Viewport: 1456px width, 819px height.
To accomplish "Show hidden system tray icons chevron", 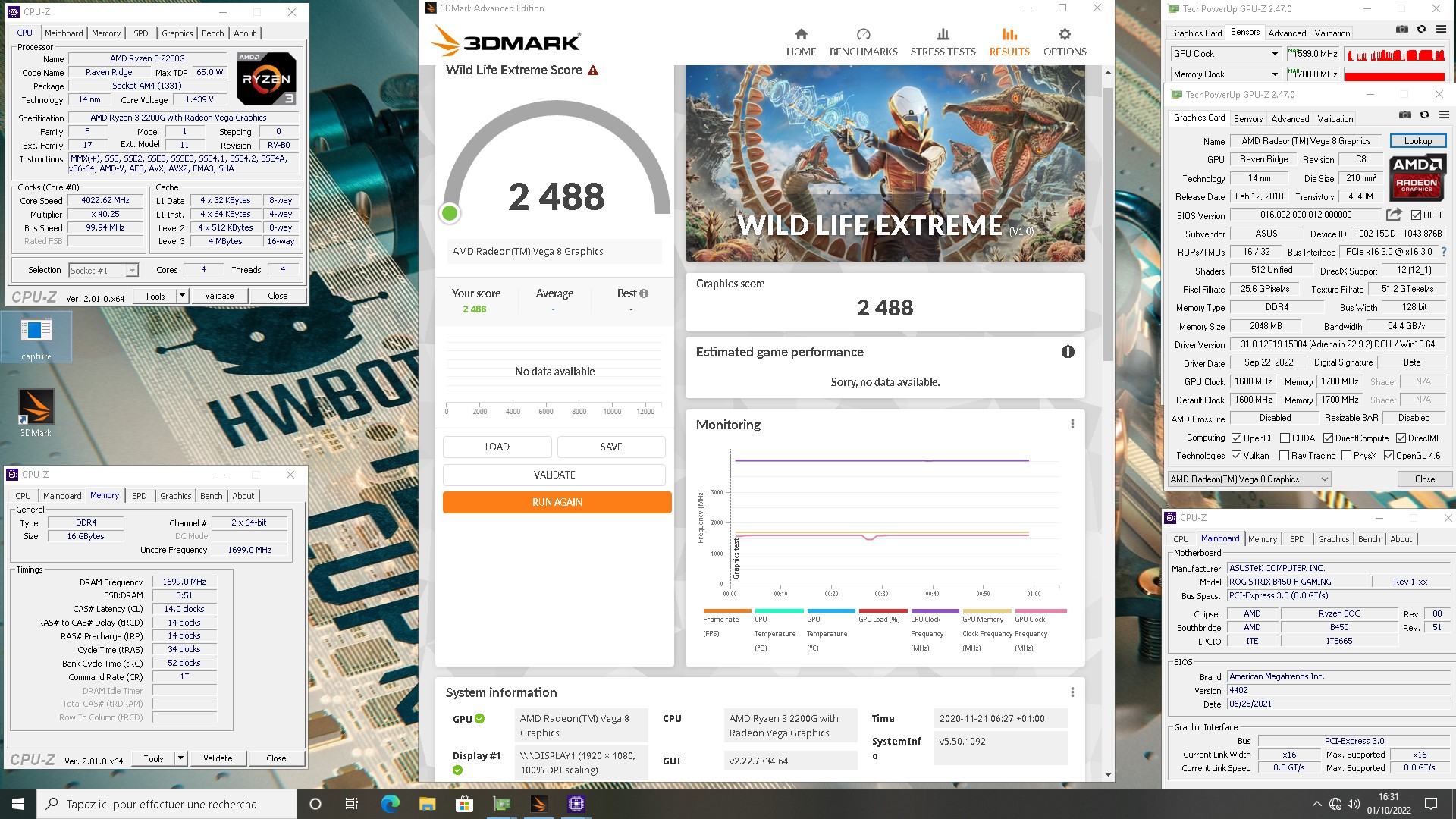I will pyautogui.click(x=1316, y=804).
